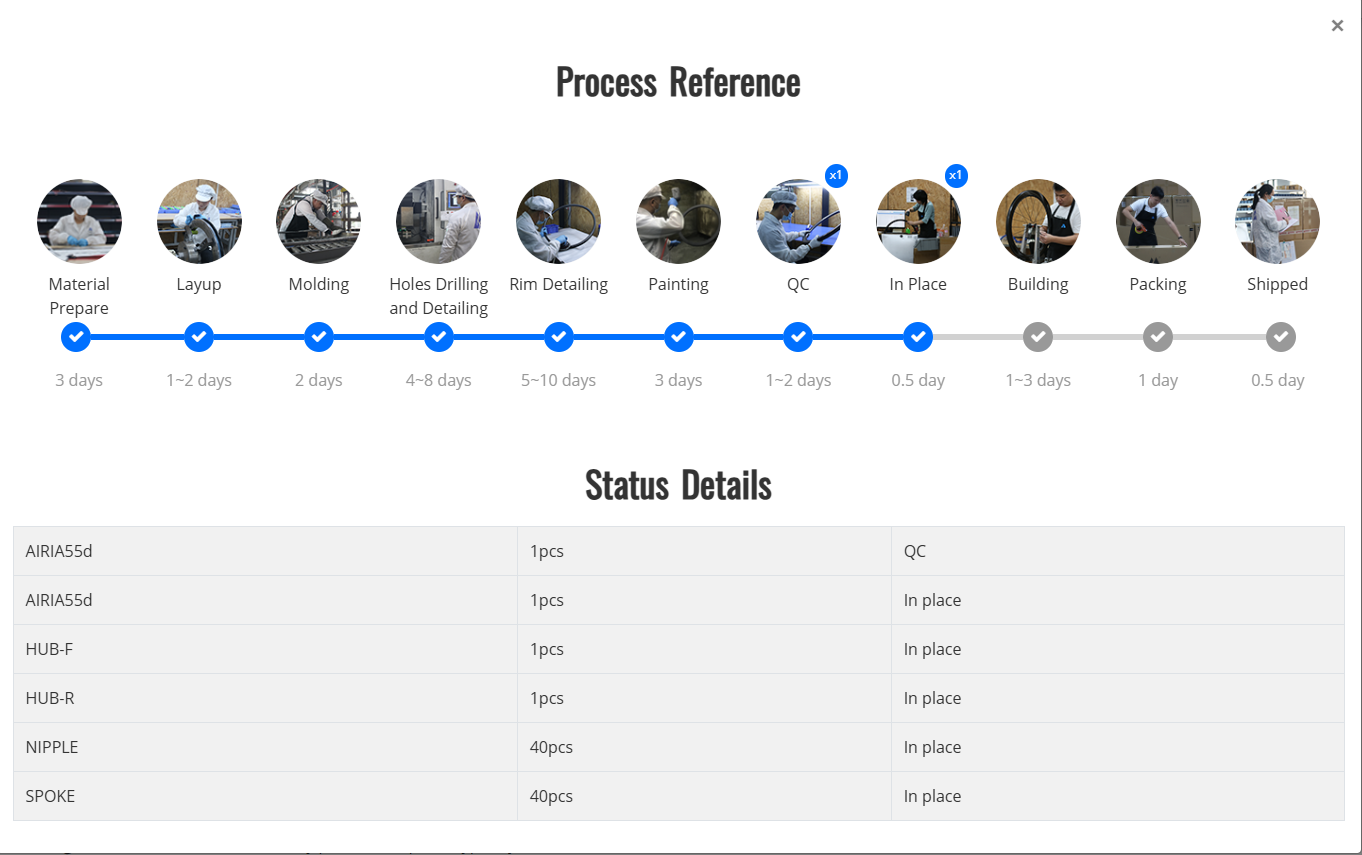Image resolution: width=1362 pixels, height=855 pixels.
Task: Click the Layup process photo
Action: (x=199, y=222)
